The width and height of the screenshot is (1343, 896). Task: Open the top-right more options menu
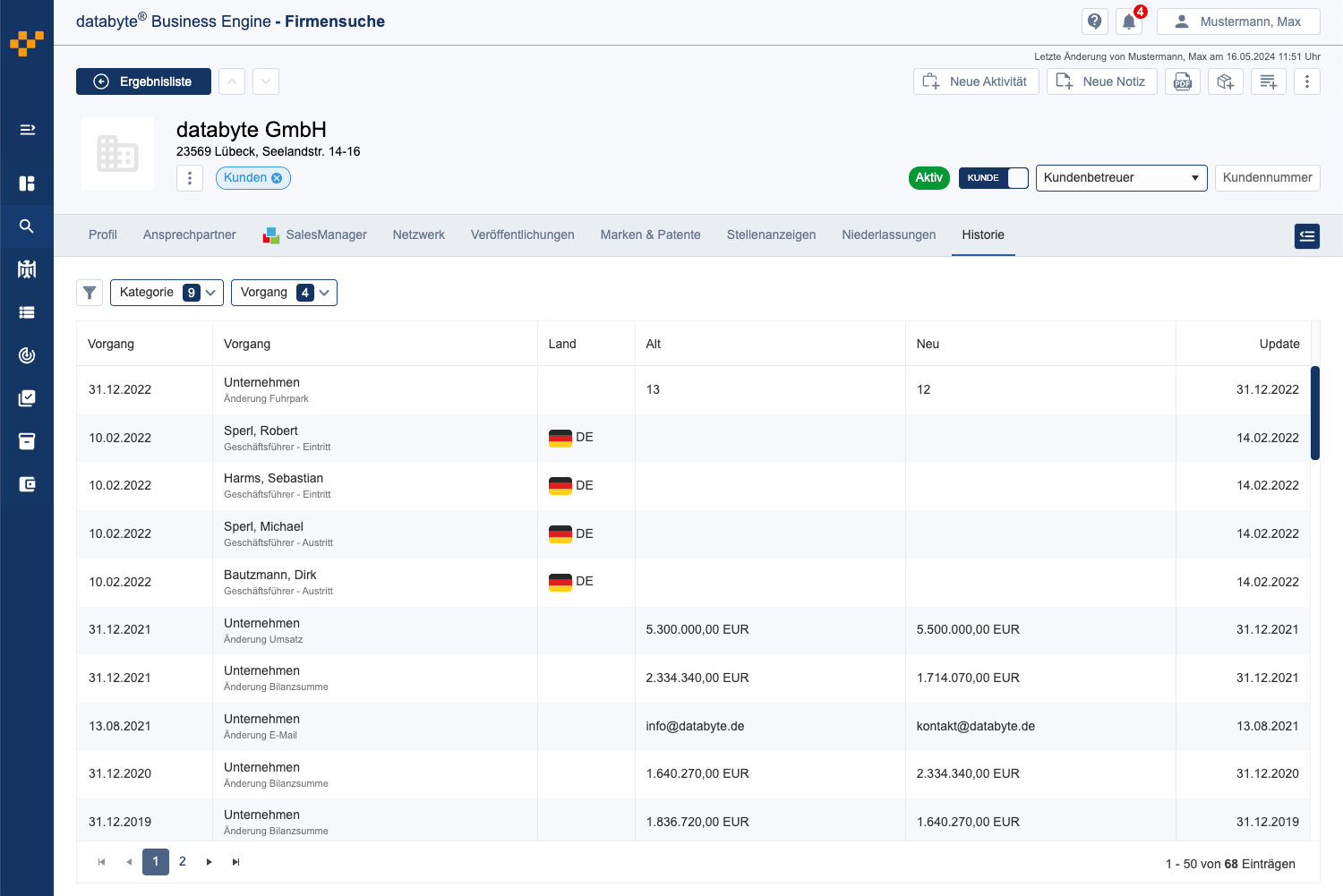point(1307,81)
